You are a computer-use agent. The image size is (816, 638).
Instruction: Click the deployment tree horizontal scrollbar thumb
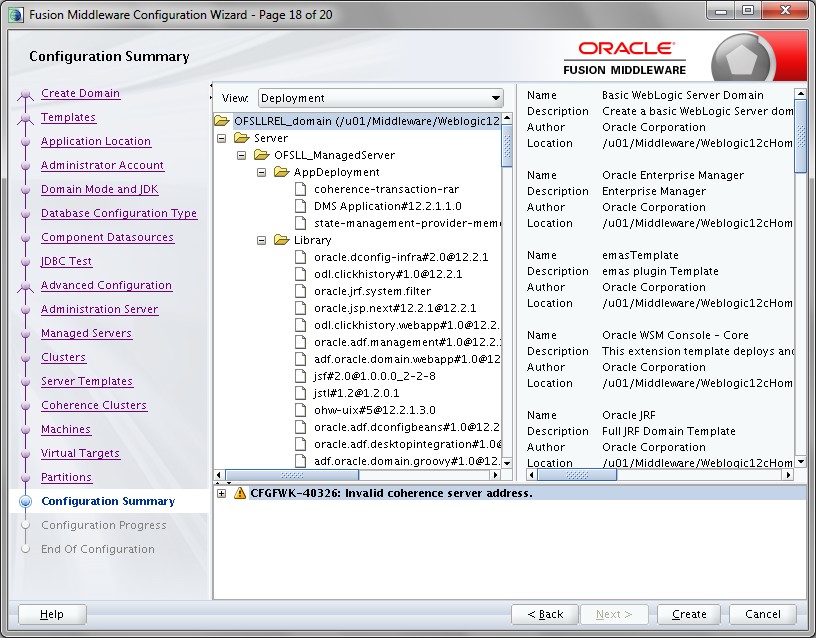click(x=291, y=475)
